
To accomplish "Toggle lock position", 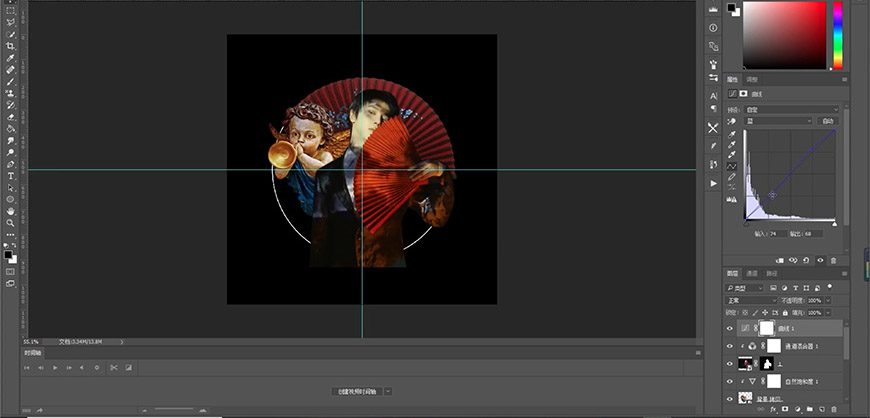I will (765, 313).
